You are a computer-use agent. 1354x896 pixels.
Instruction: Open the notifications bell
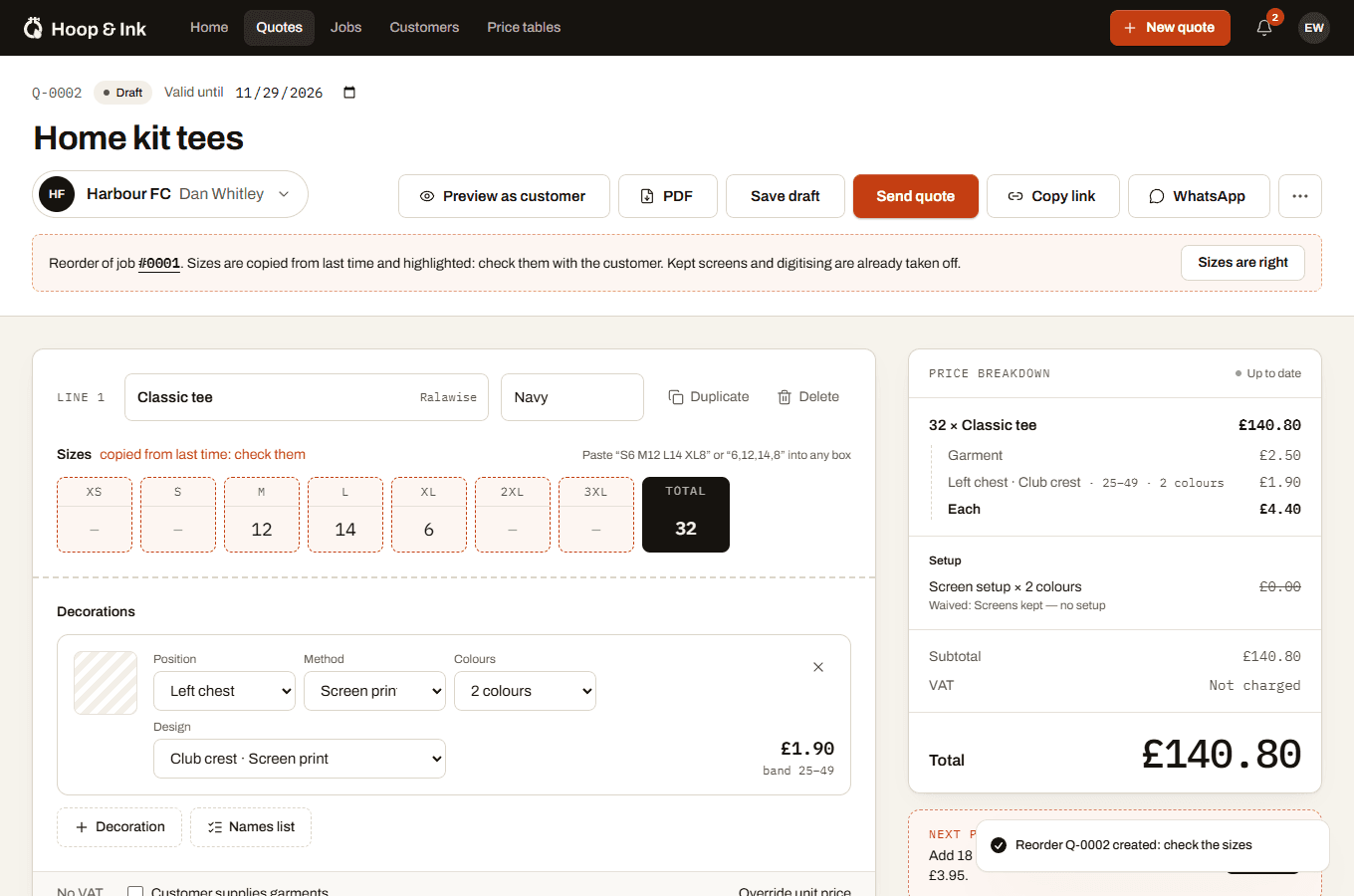1264,28
